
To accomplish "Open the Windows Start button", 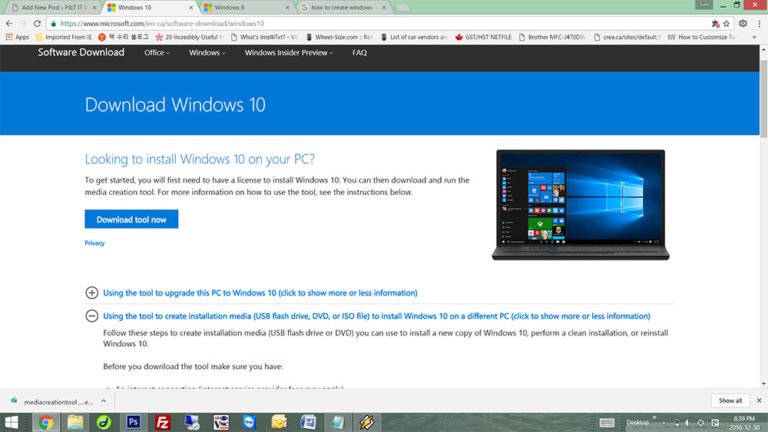I will 12,422.
